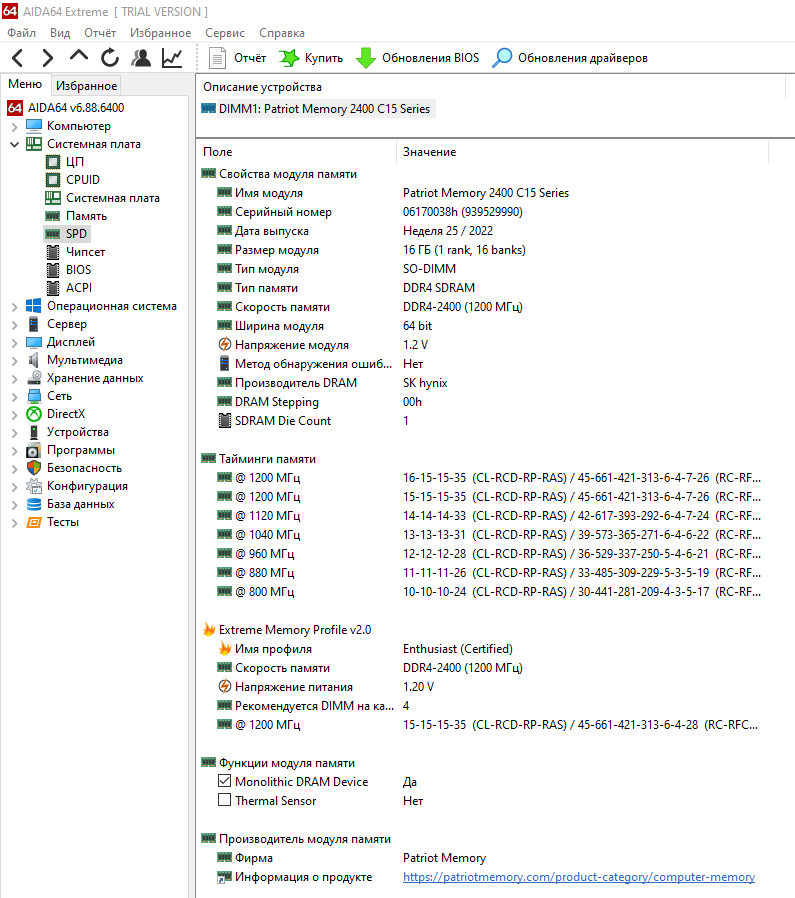Click the Напряжение модуля lightning icon
The height and width of the screenshot is (898, 795).
(x=225, y=344)
